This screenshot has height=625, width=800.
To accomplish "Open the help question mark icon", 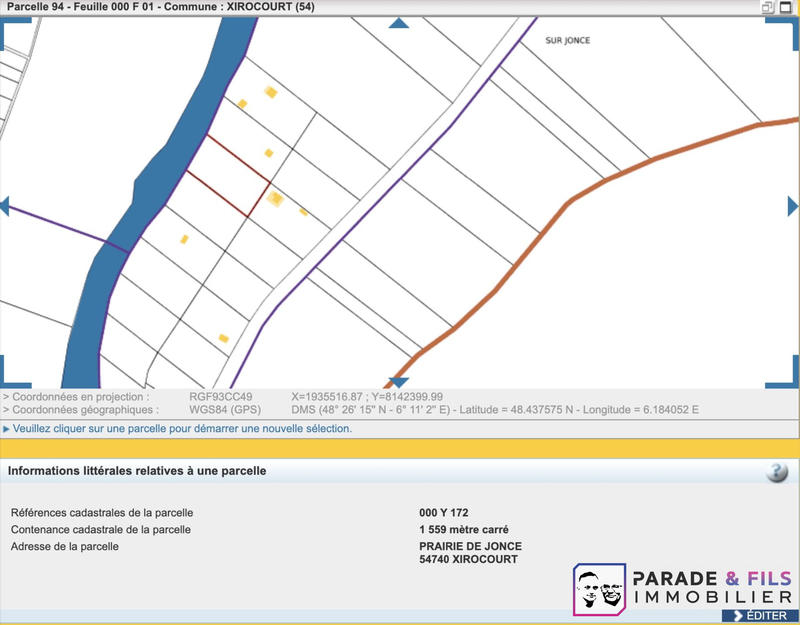I will (776, 473).
